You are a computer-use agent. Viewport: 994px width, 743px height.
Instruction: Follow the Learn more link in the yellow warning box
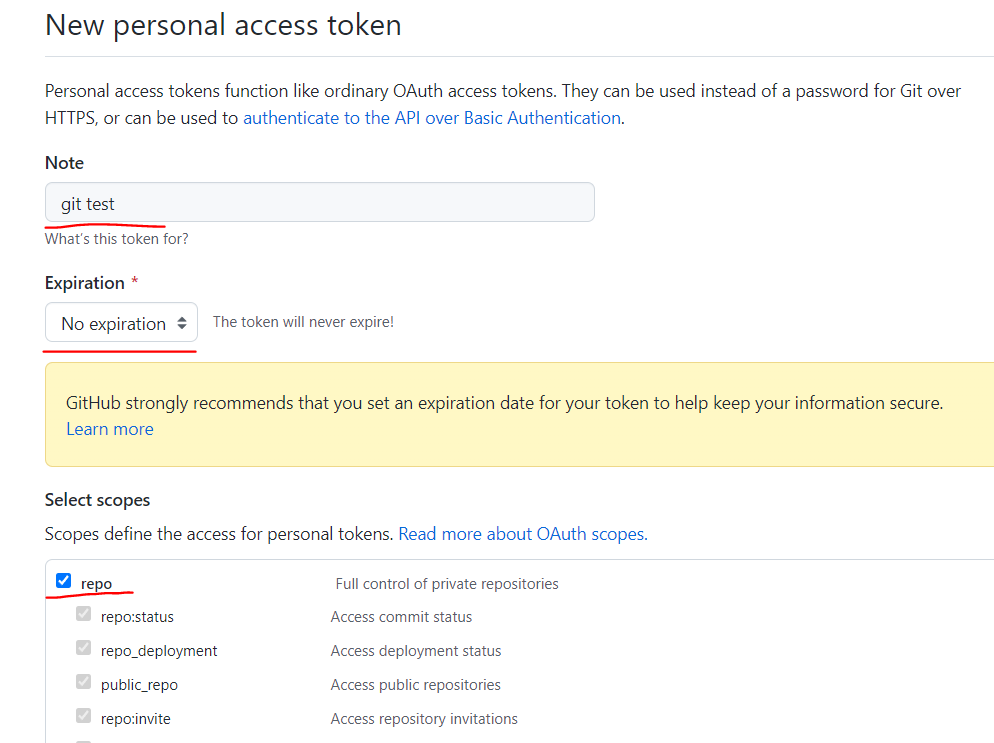pyautogui.click(x=110, y=429)
